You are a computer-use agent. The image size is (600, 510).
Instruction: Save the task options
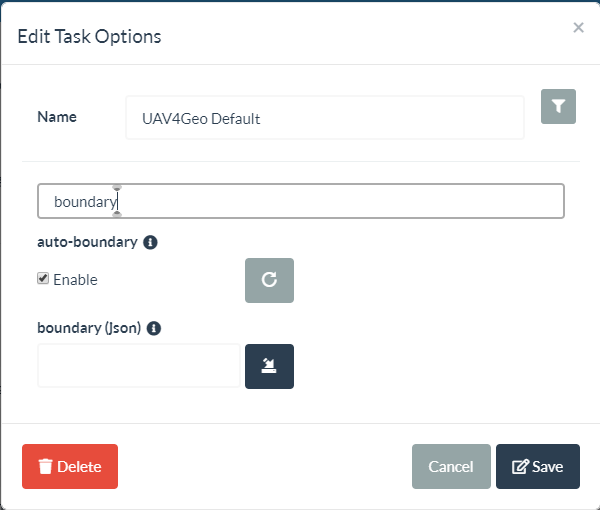(538, 467)
